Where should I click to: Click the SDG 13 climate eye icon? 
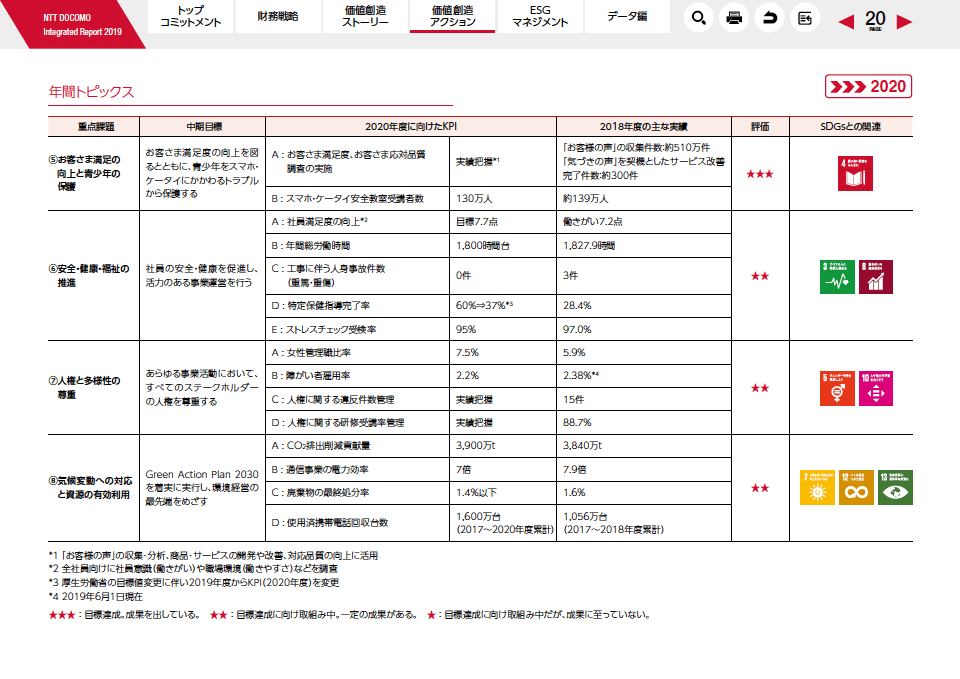895,487
